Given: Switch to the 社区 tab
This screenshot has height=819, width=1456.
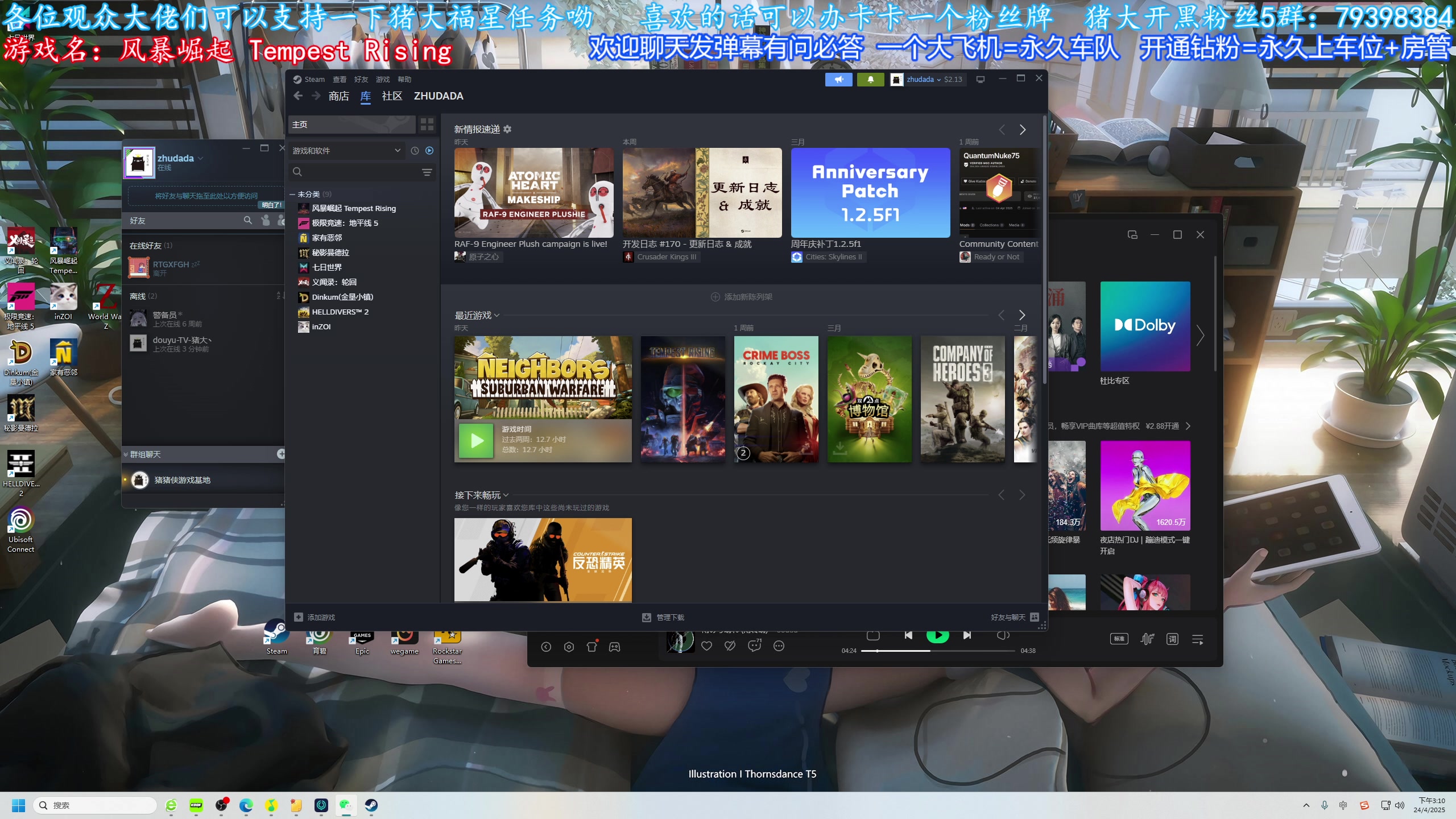Looking at the screenshot, I should (x=392, y=96).
